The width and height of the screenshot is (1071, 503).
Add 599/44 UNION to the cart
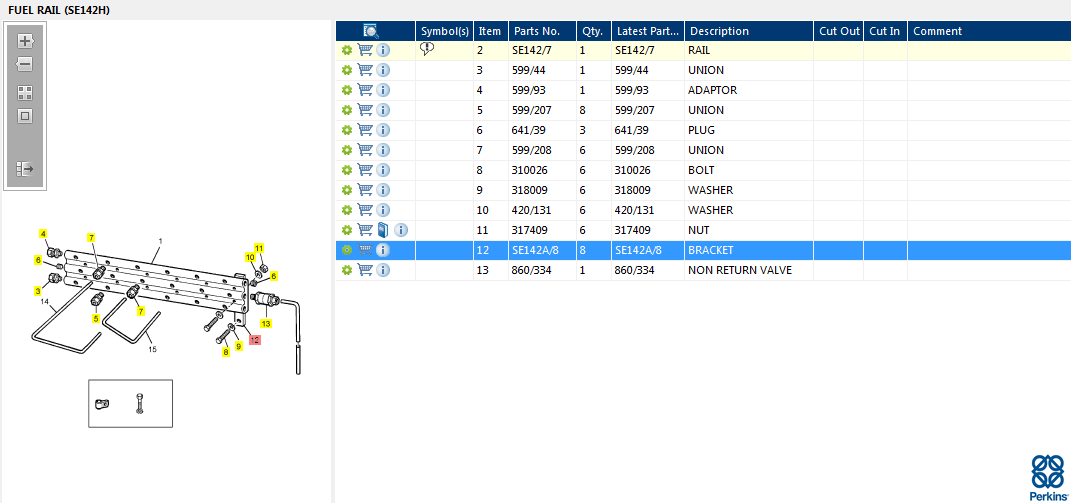coord(365,70)
